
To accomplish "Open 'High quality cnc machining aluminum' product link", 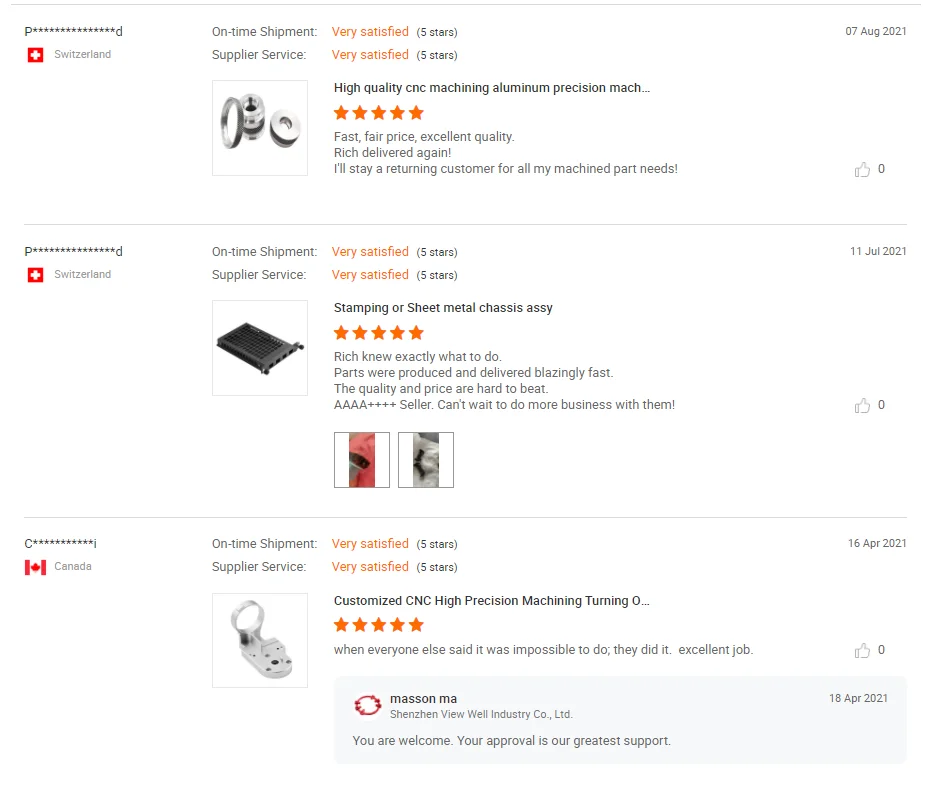I will [491, 88].
